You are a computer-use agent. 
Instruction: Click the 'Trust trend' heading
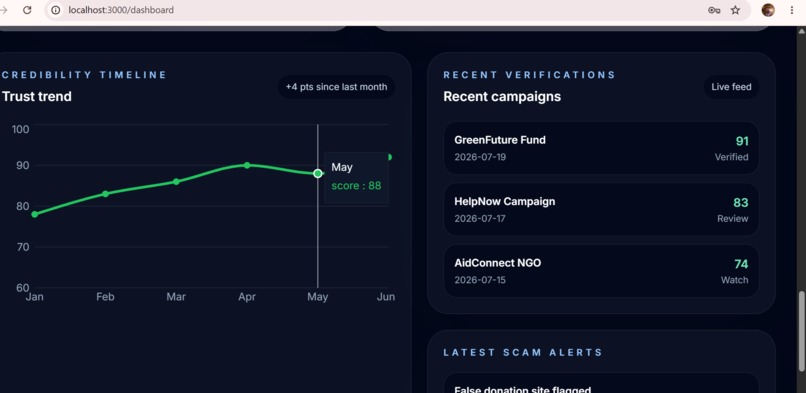click(37, 97)
